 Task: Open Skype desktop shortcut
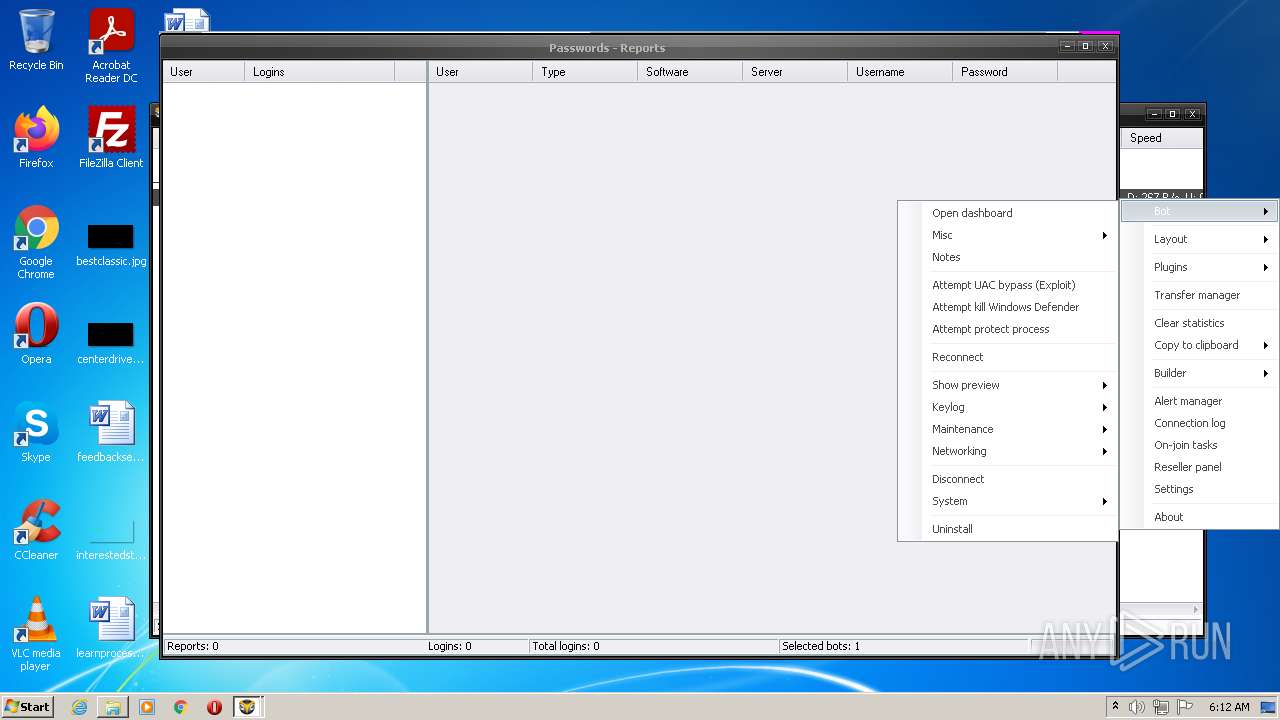tap(36, 432)
